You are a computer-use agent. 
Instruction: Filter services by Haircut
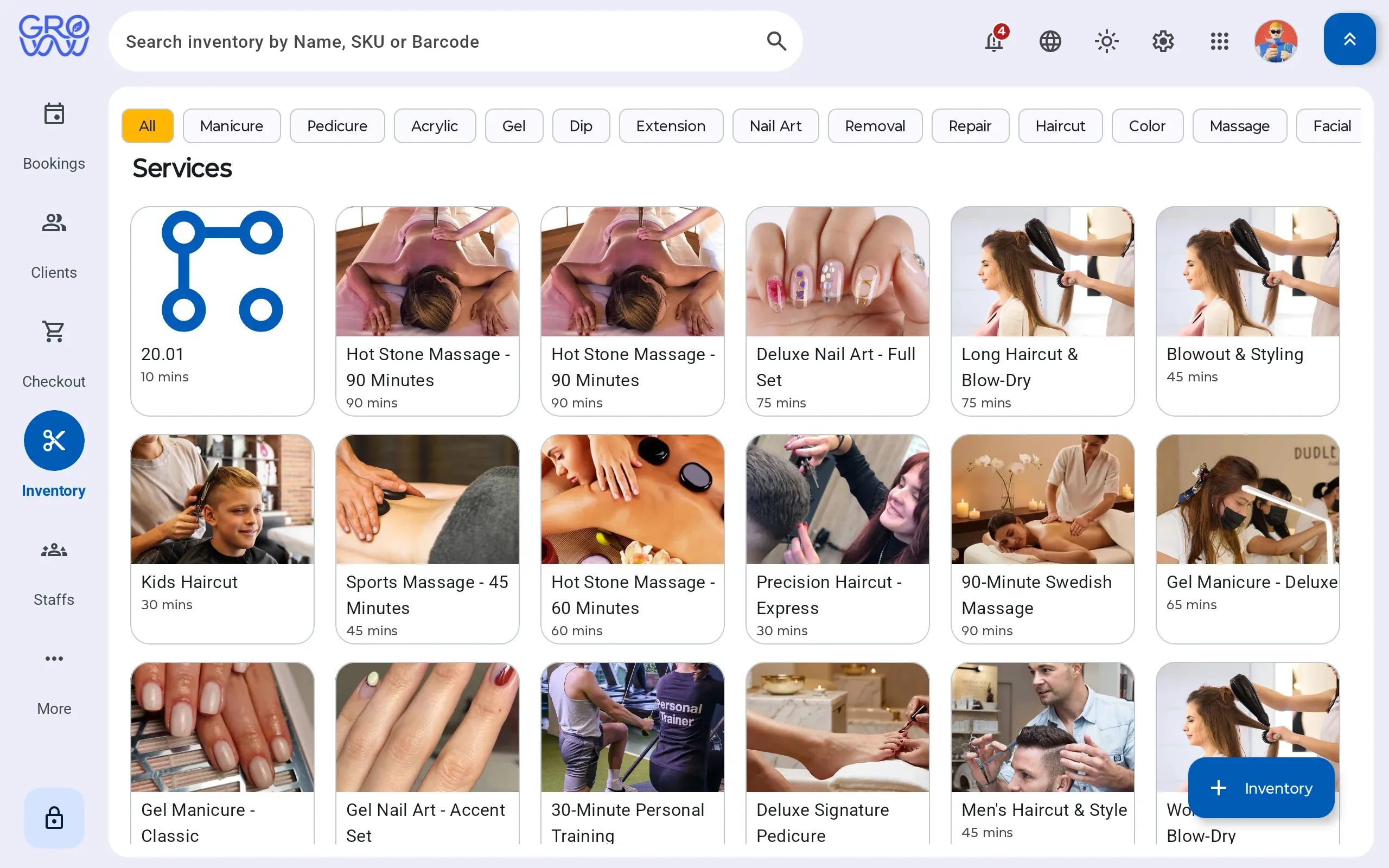[x=1060, y=126]
